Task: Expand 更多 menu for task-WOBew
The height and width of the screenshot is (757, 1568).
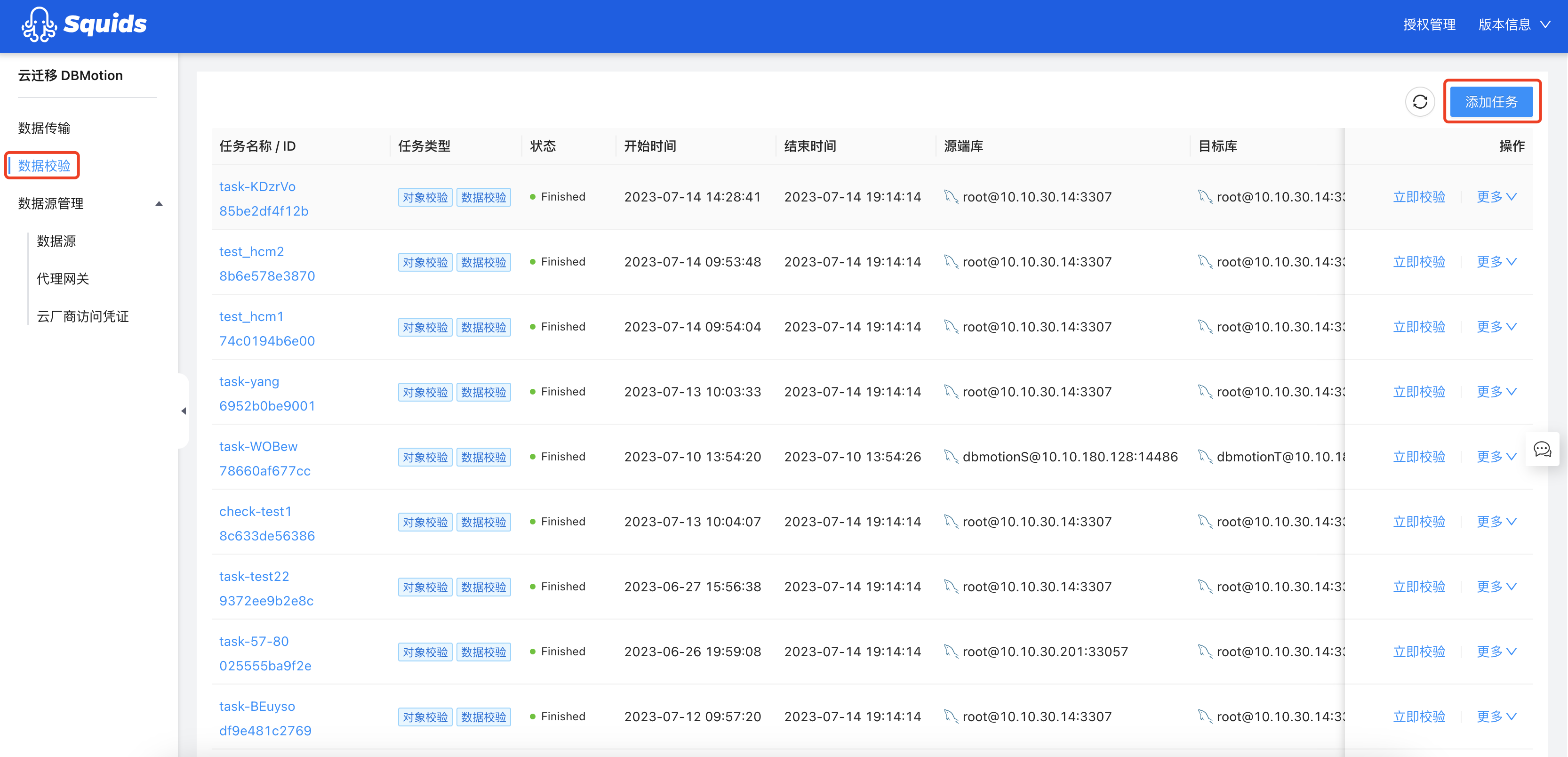Action: 1496,457
